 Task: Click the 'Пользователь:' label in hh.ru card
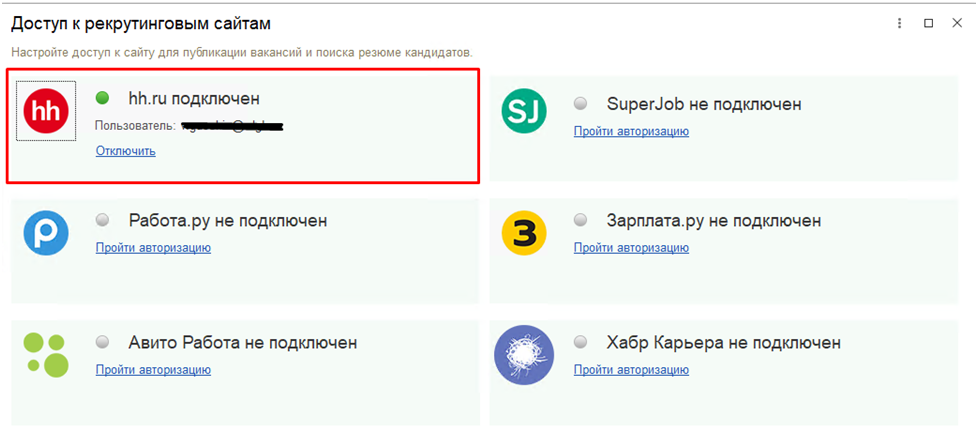point(135,126)
